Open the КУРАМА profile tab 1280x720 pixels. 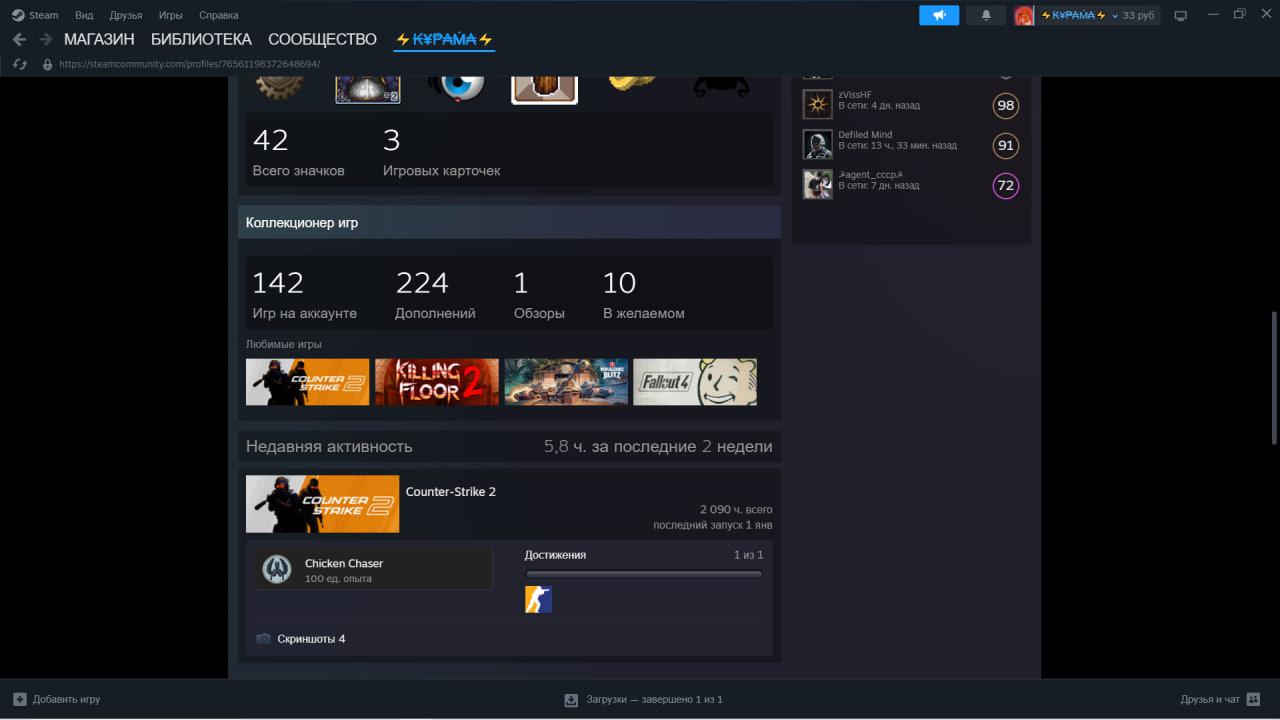tap(444, 40)
